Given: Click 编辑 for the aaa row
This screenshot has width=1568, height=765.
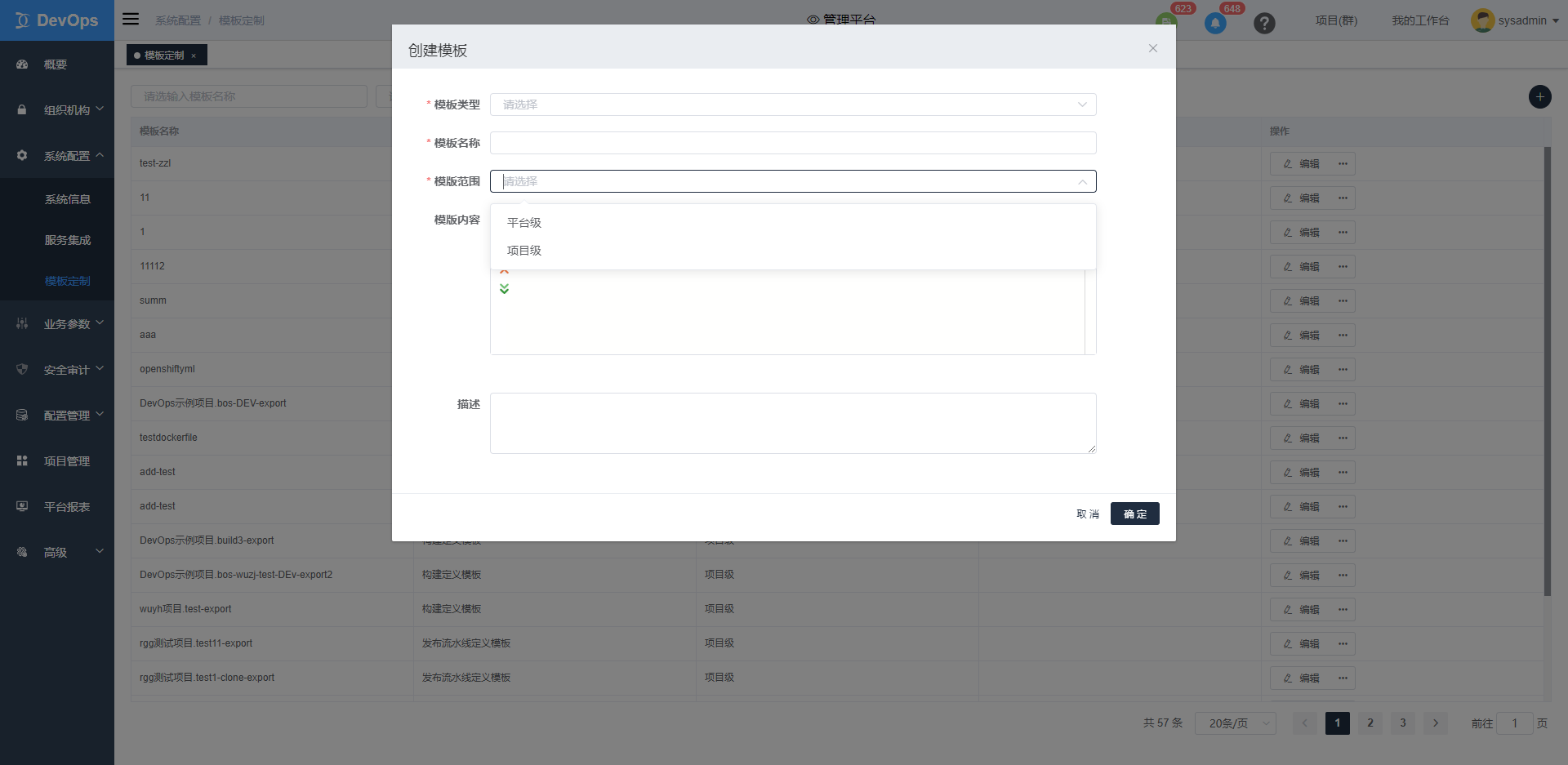Looking at the screenshot, I should [1301, 336].
